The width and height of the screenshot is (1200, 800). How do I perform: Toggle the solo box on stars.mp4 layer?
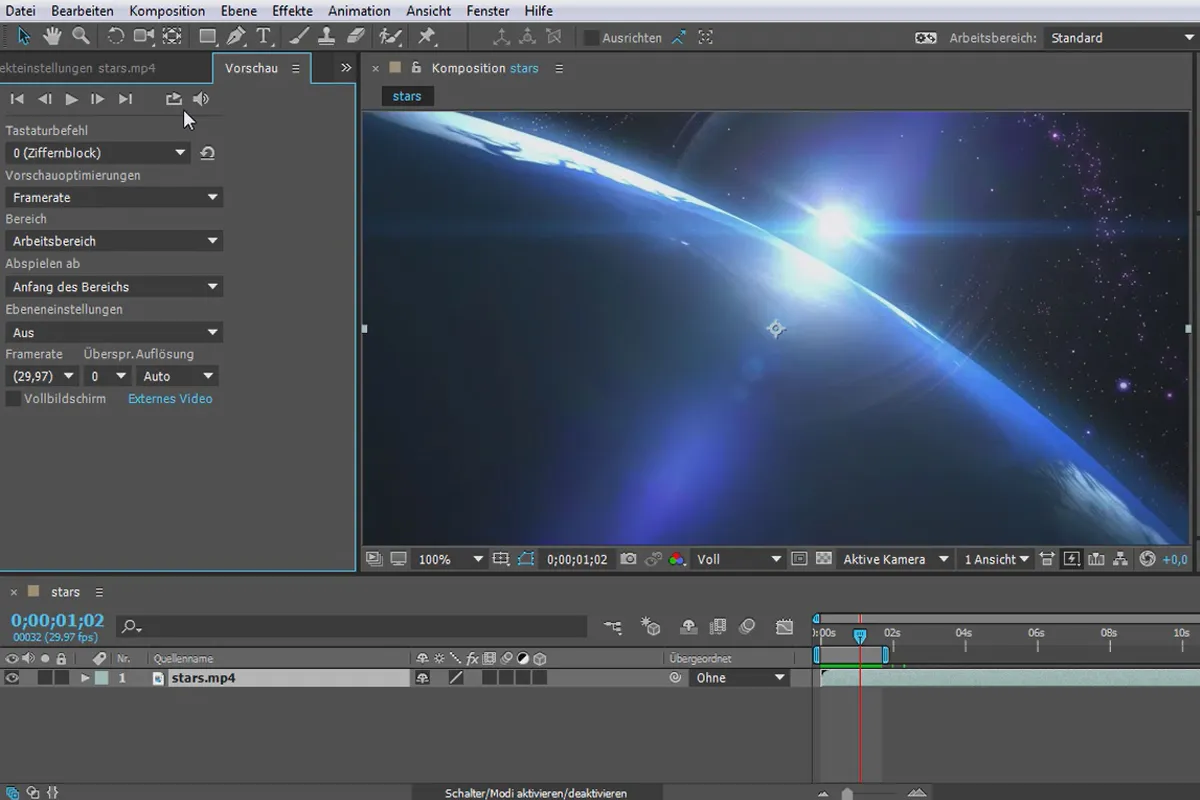point(45,677)
